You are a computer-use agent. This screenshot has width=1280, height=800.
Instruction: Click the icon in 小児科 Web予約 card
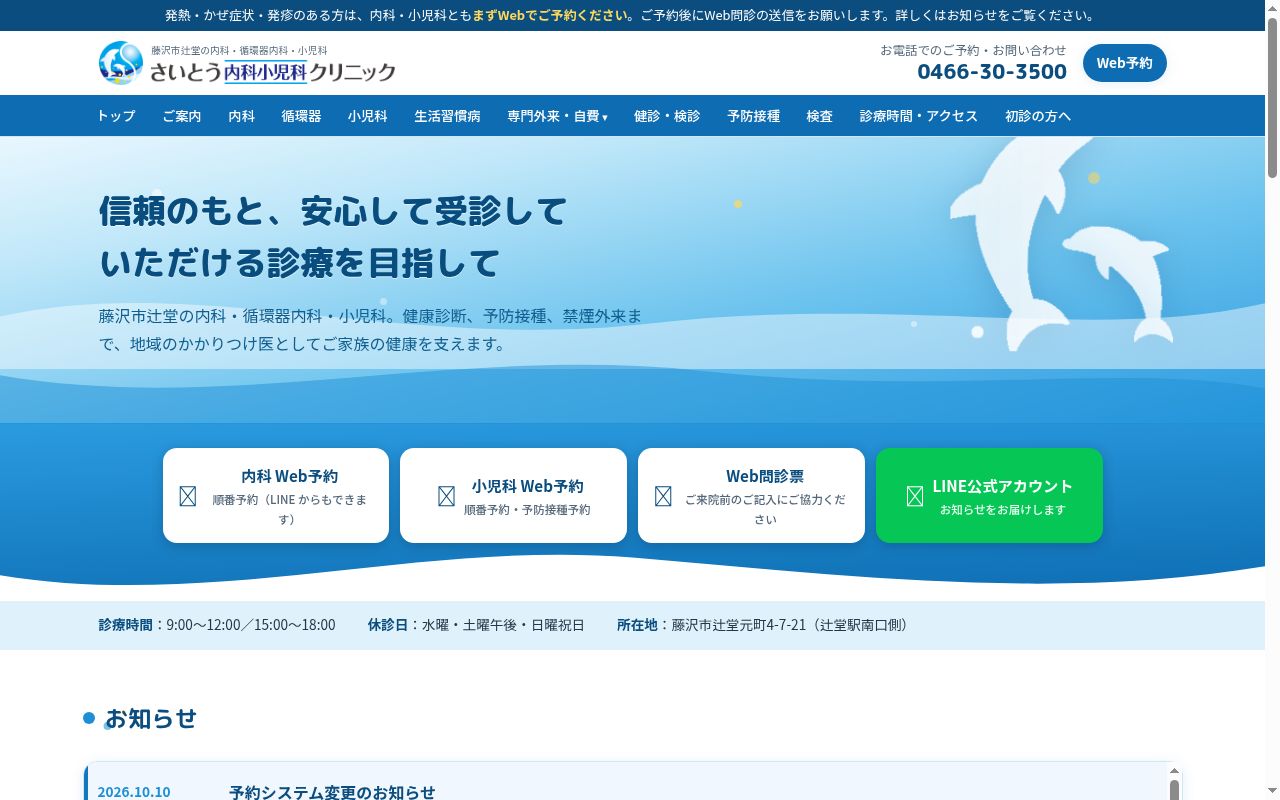click(447, 496)
